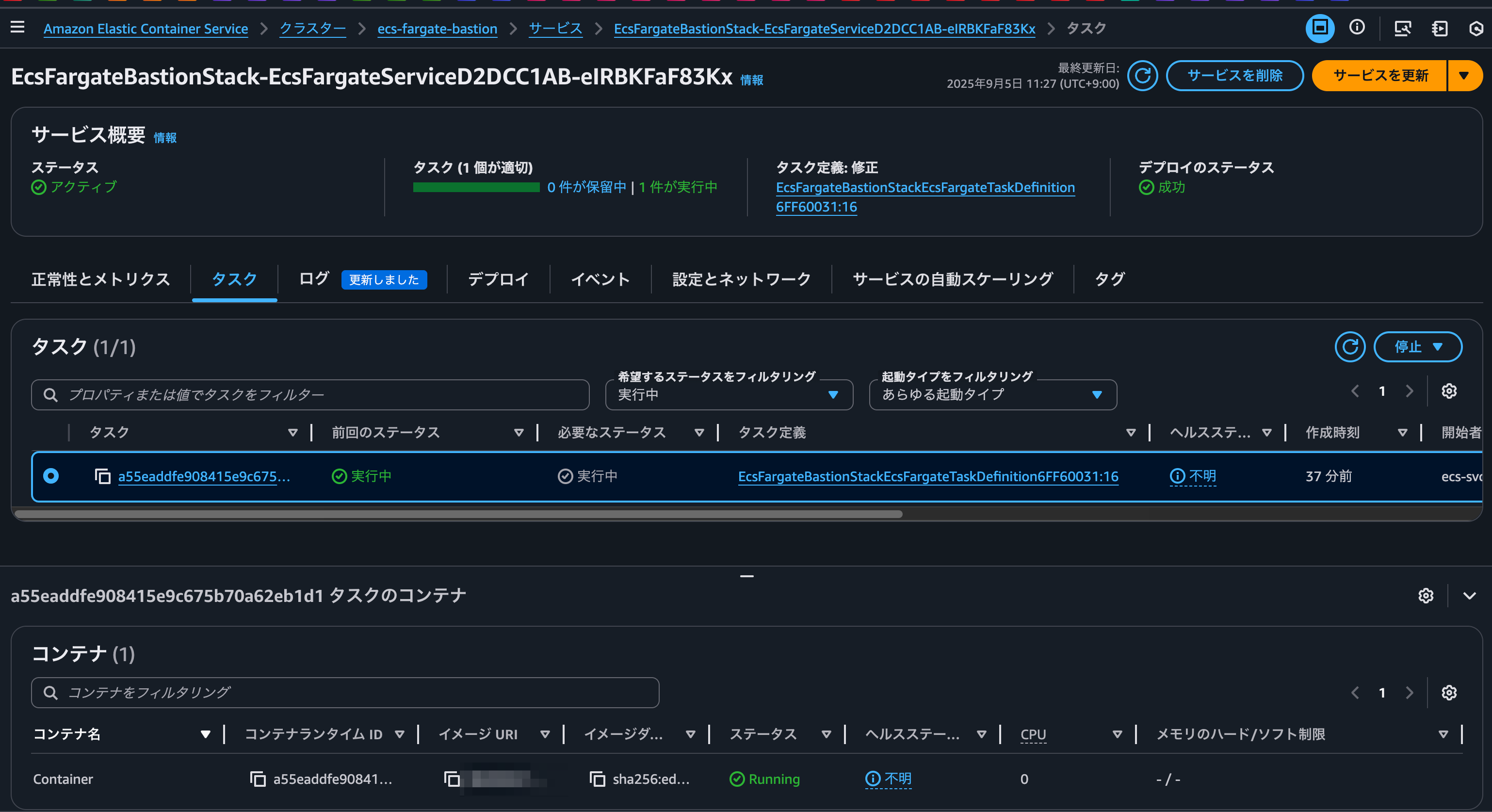Sort by タスク column arrow
Image resolution: width=1492 pixels, height=812 pixels.
click(292, 433)
